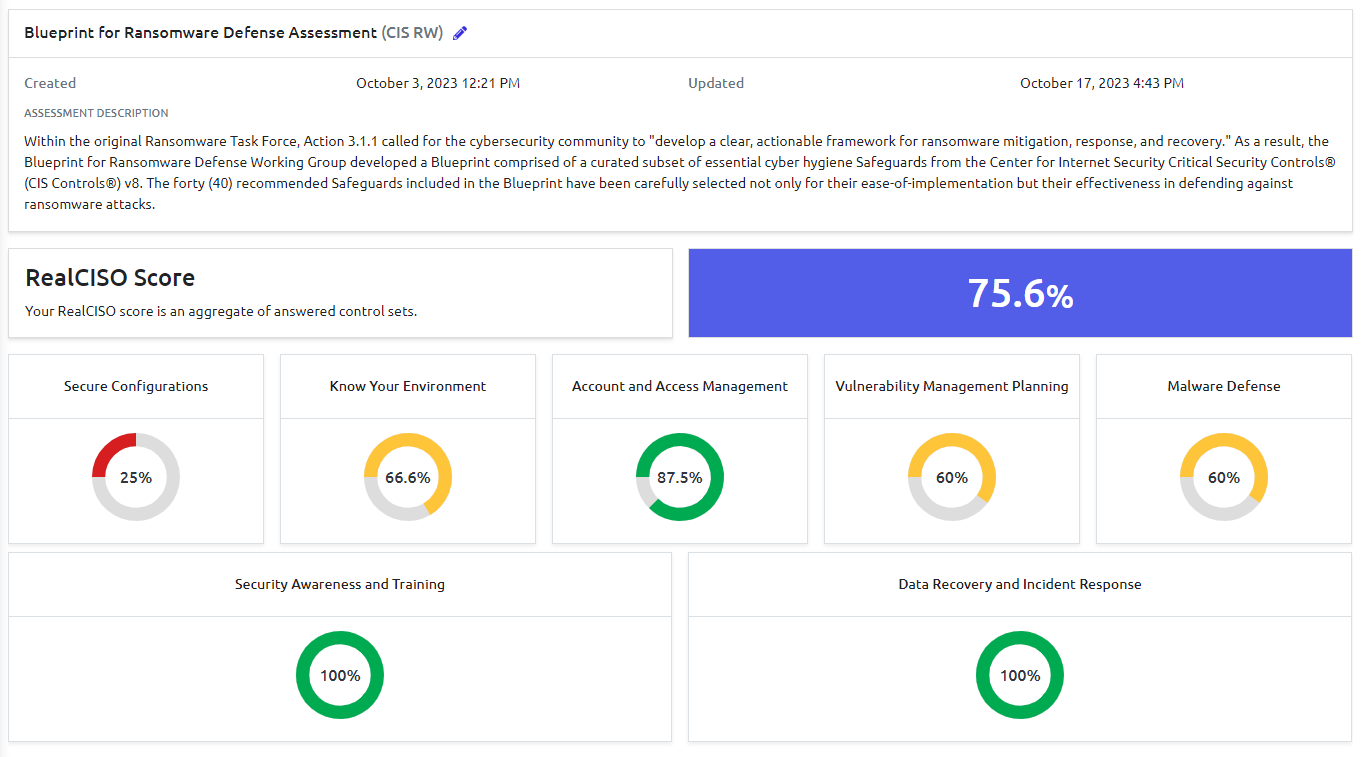Click the ASSESSMENT DESCRIPTION section label

coord(96,113)
